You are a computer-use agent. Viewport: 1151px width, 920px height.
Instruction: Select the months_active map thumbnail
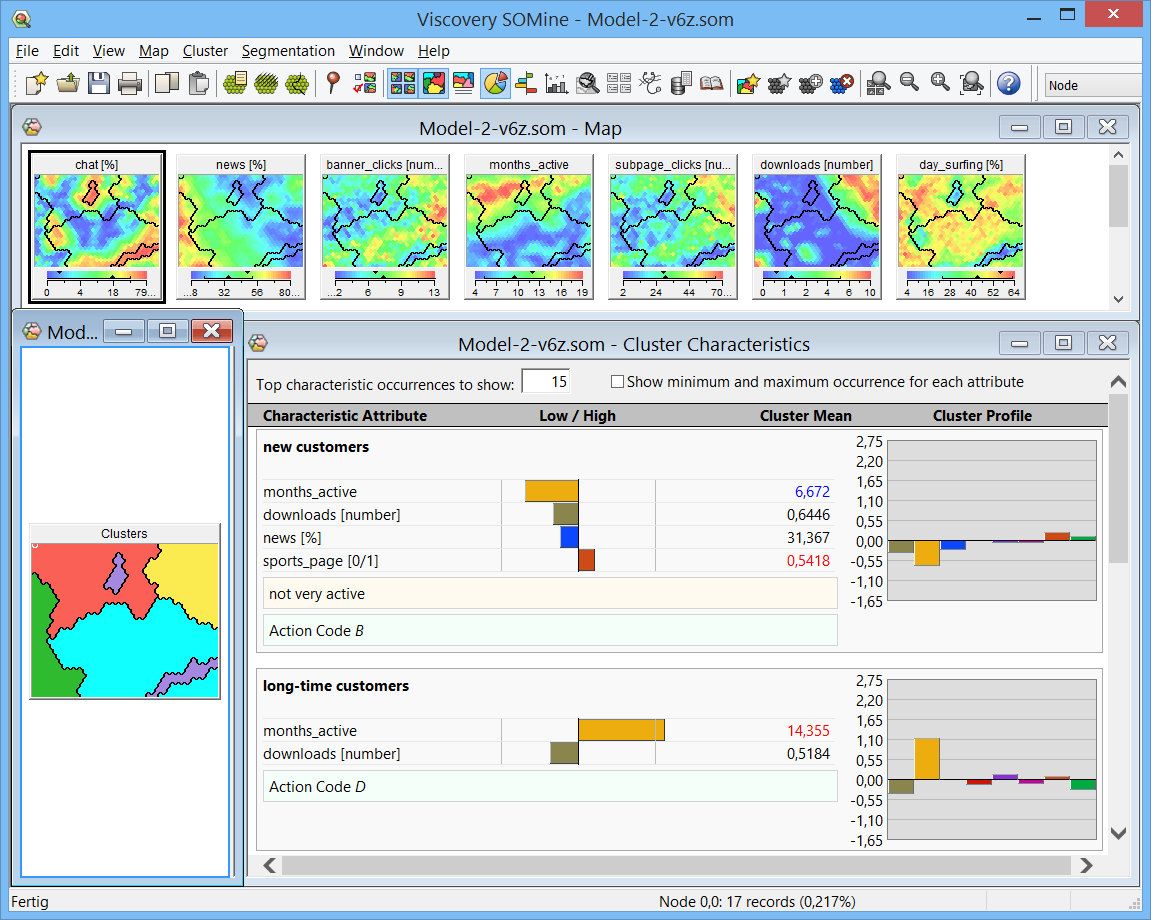529,220
